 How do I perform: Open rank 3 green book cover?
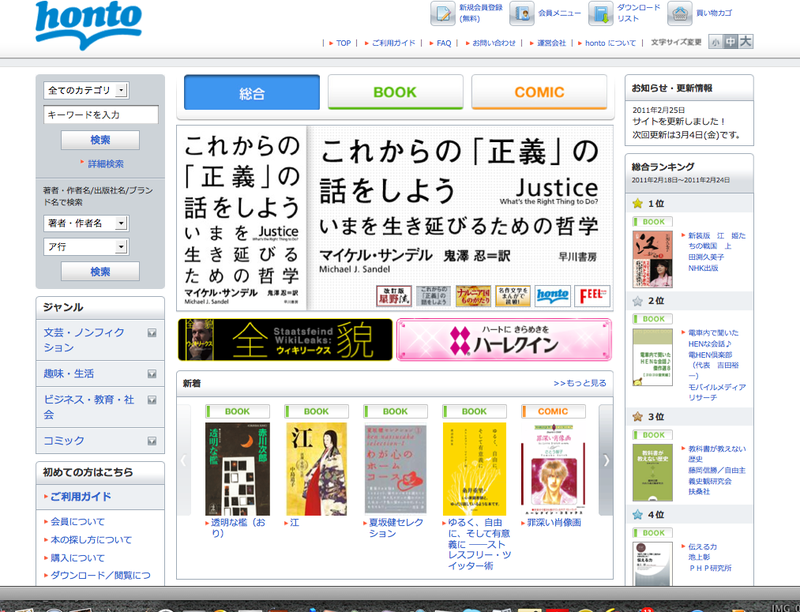click(653, 472)
